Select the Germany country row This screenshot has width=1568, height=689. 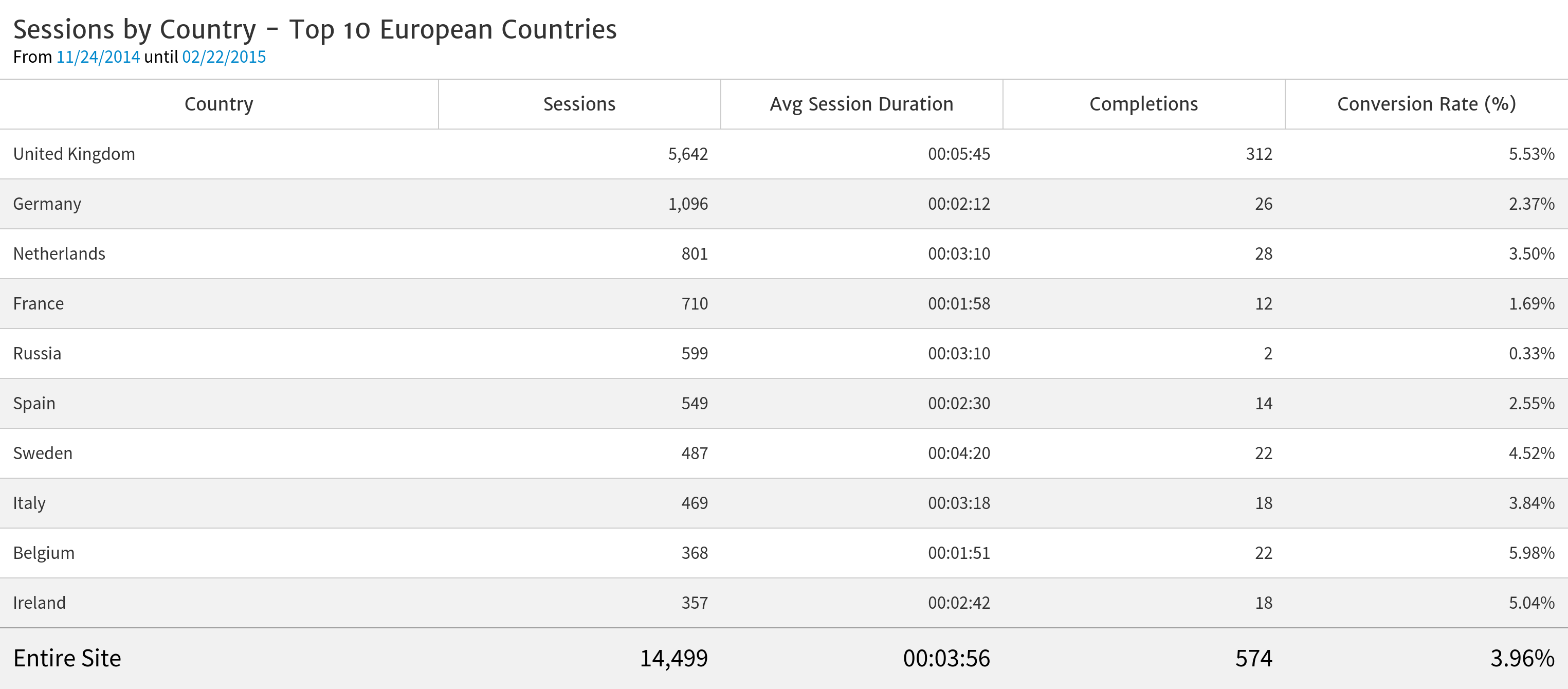47,204
